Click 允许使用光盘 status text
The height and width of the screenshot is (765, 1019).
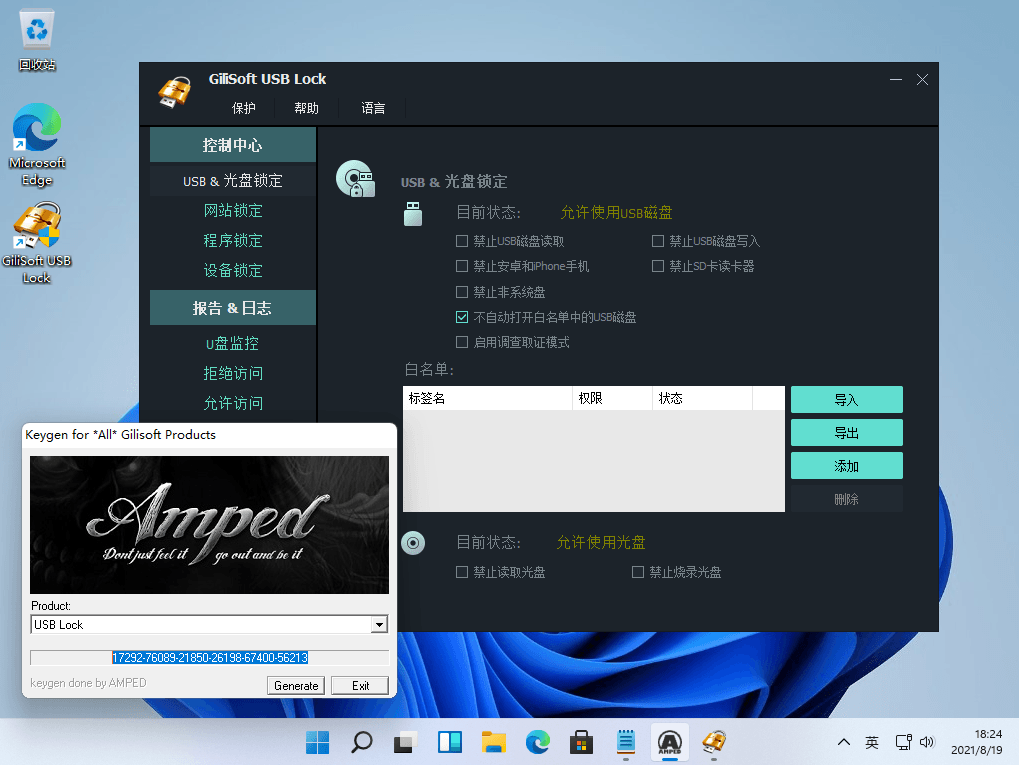click(600, 542)
